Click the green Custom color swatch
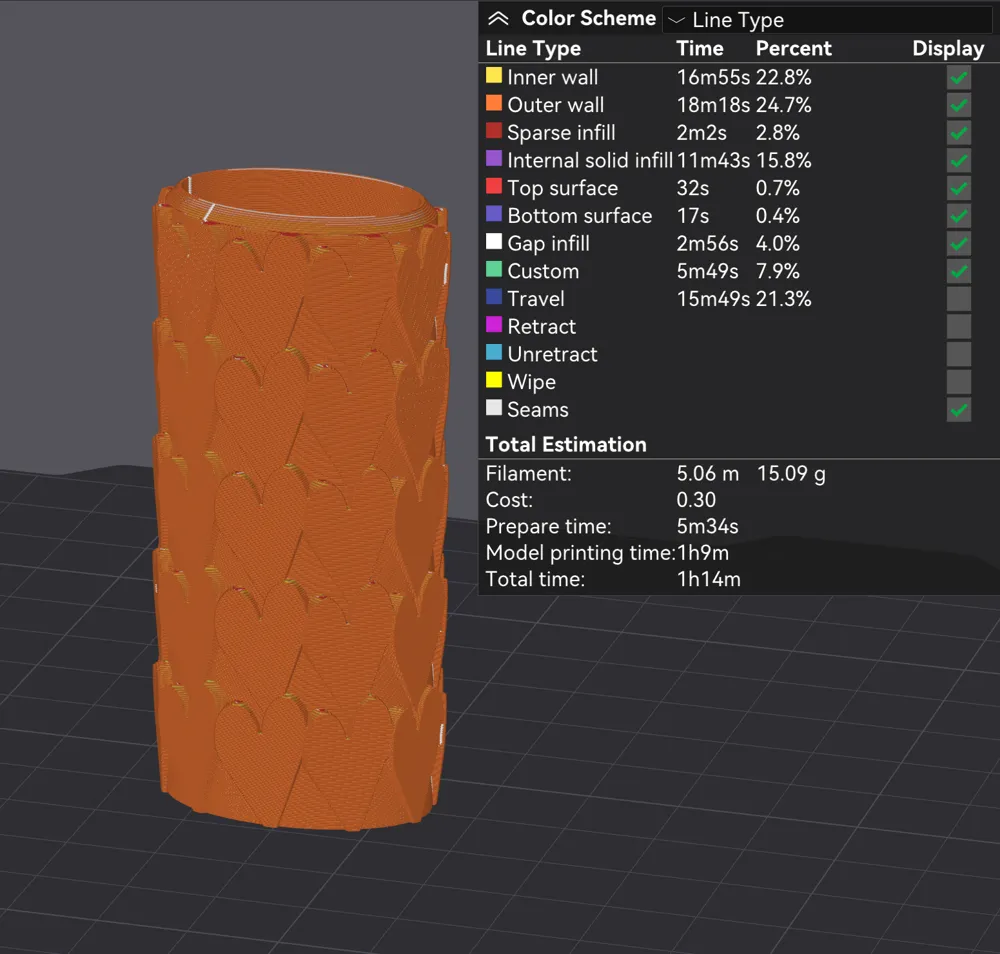The image size is (1000, 954). (494, 269)
